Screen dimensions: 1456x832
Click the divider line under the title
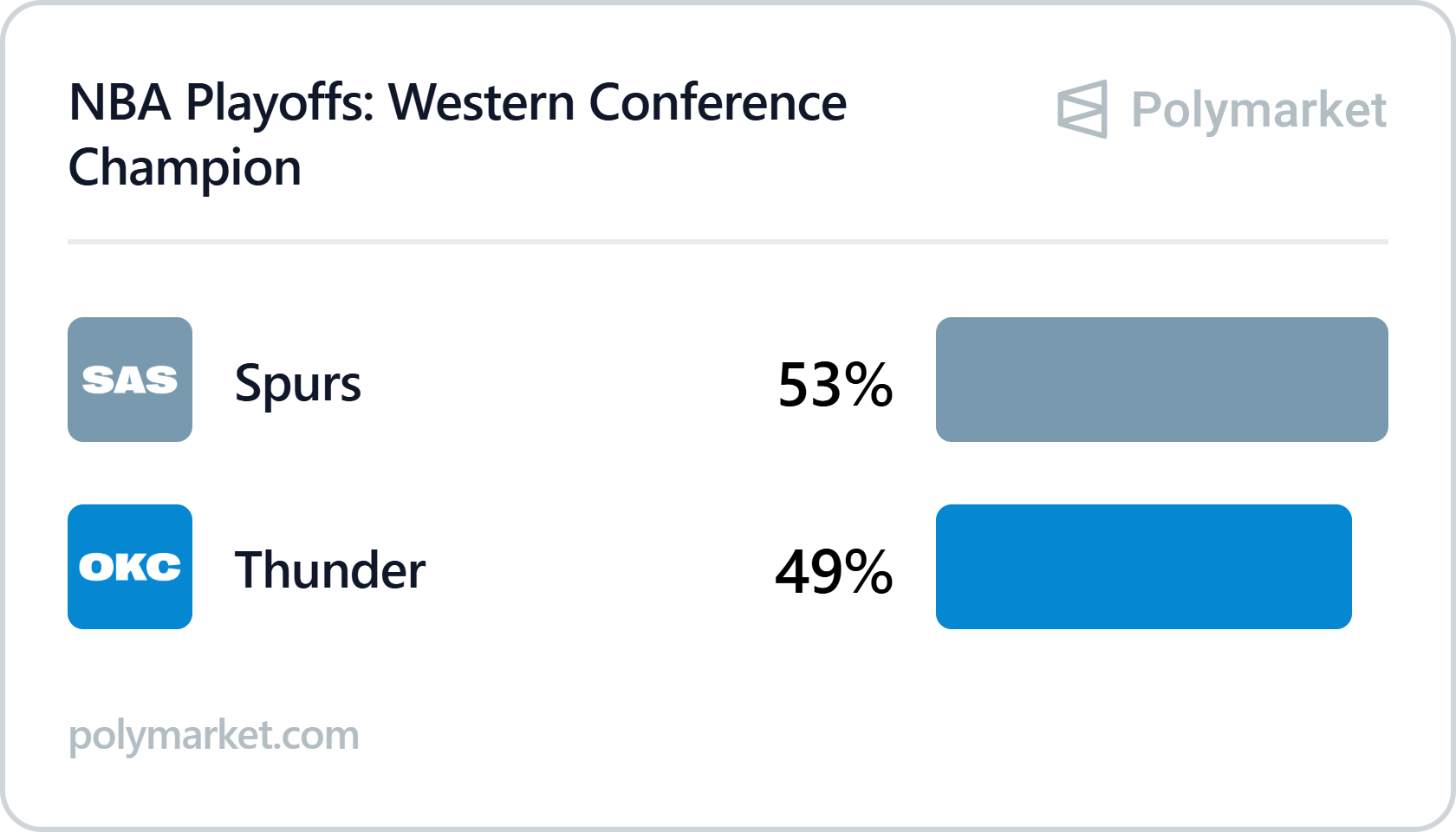click(728, 242)
